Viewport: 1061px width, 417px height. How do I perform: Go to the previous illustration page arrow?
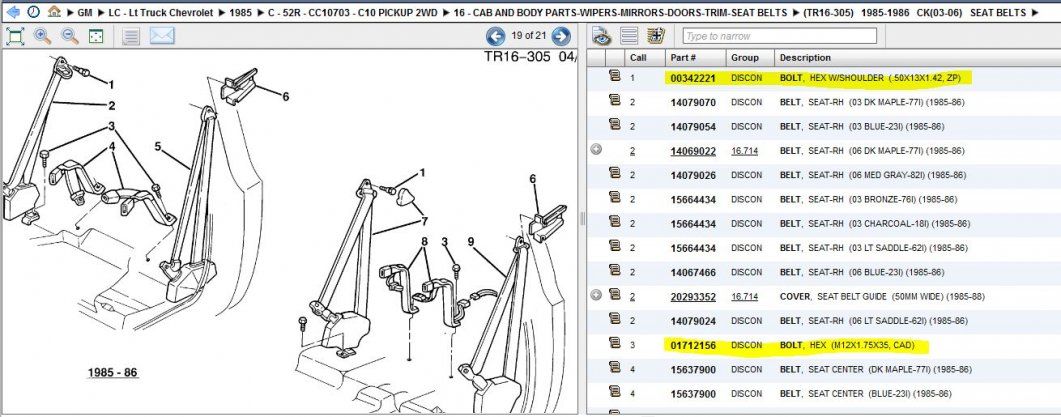tap(495, 36)
